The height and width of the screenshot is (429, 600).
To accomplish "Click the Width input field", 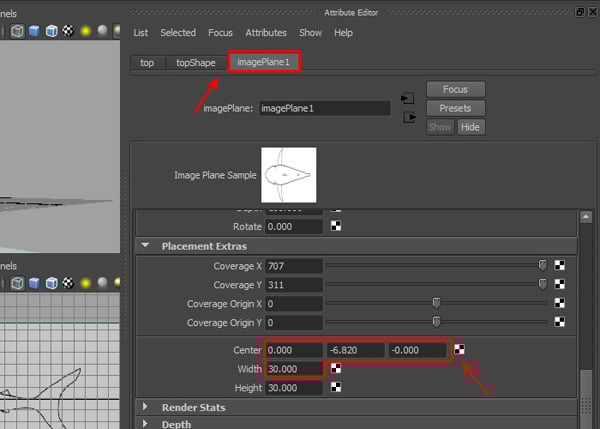I will tap(295, 369).
